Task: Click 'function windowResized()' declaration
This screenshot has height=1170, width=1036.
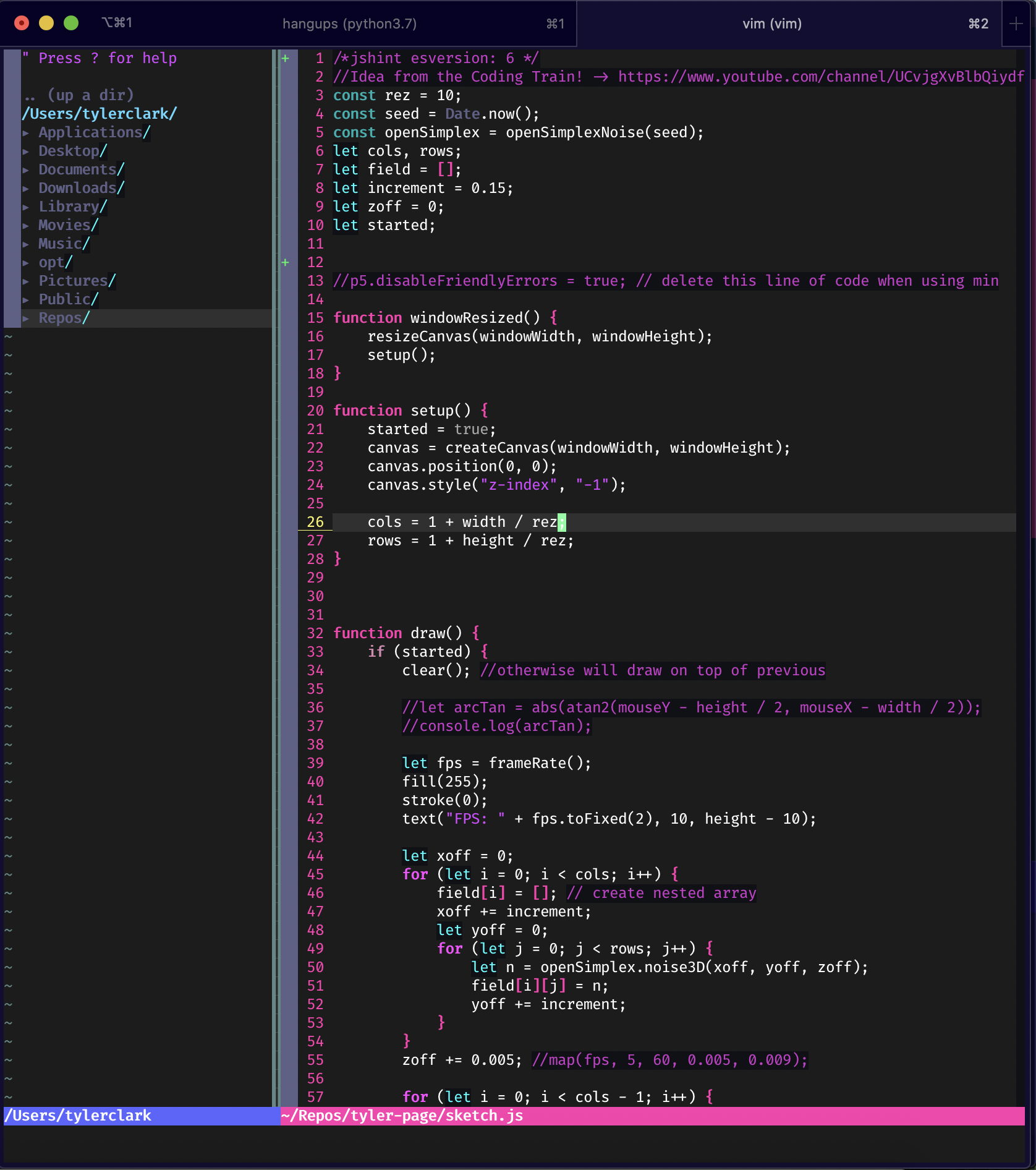Action: [445, 318]
